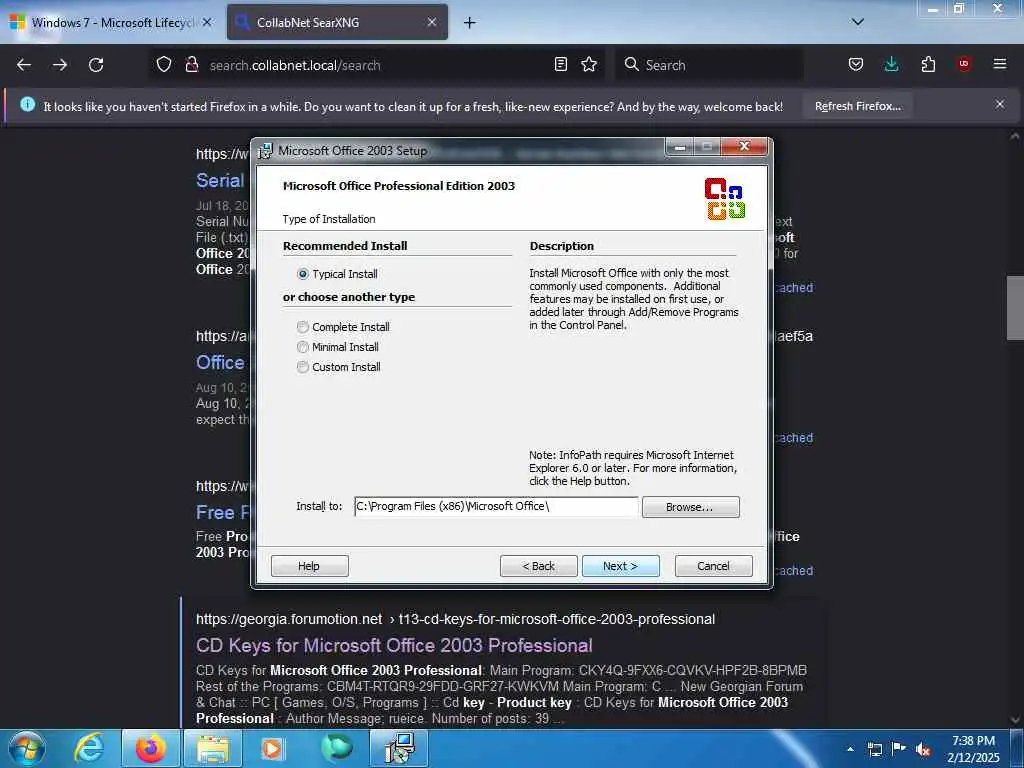Screen dimensions: 1024x768
Task: Open the Firefox hamburger application menu
Action: pos(1000,65)
